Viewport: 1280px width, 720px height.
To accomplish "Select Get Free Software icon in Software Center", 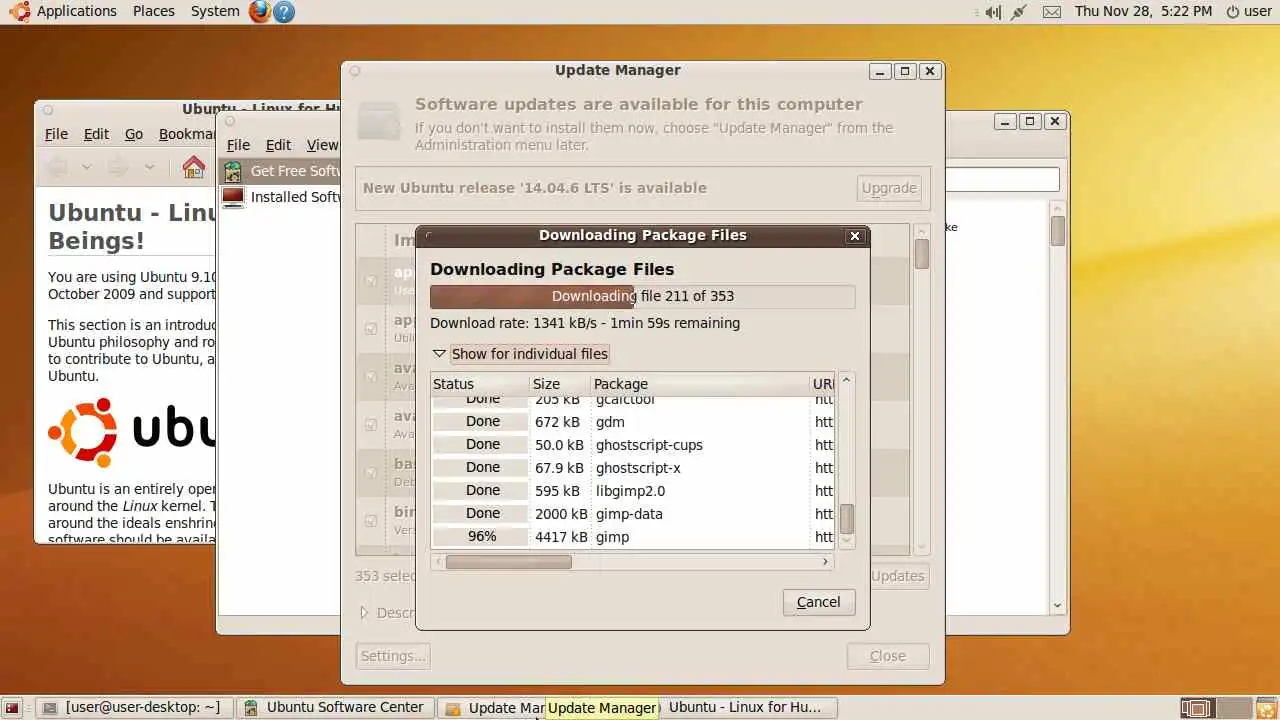I will (x=232, y=171).
